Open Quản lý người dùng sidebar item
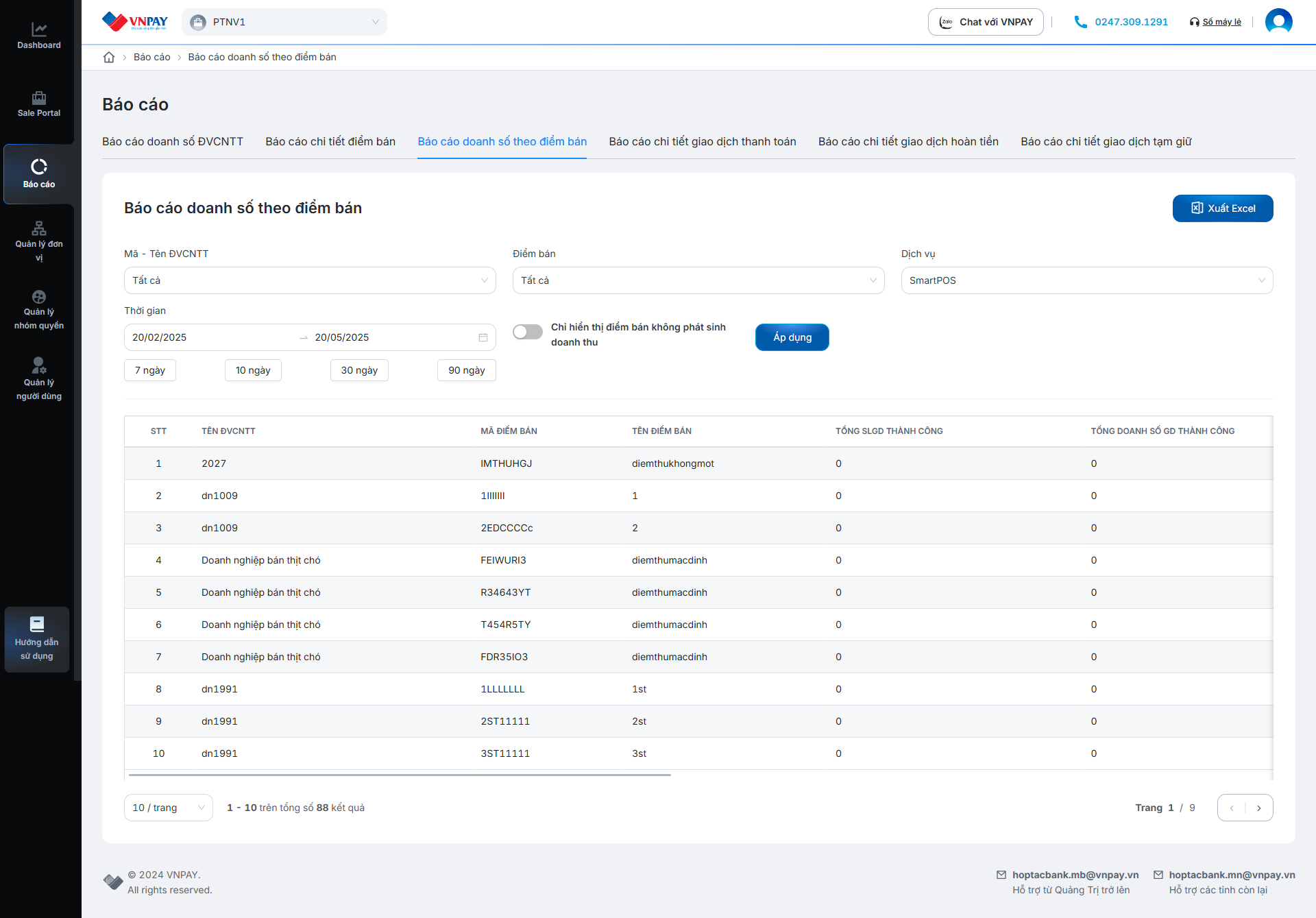Viewport: 1316px width, 918px height. click(x=39, y=378)
